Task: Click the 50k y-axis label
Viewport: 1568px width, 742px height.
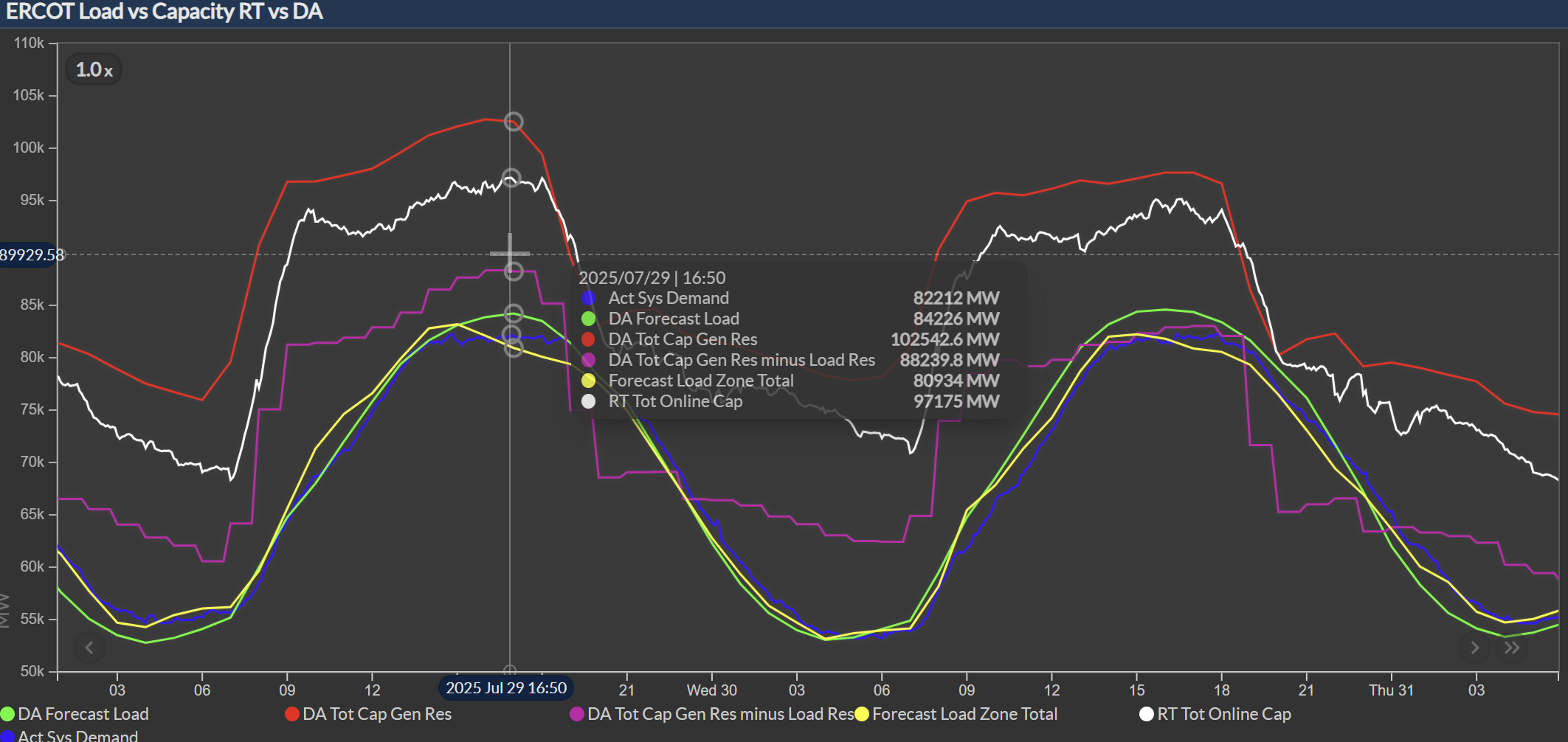Action: (x=32, y=671)
